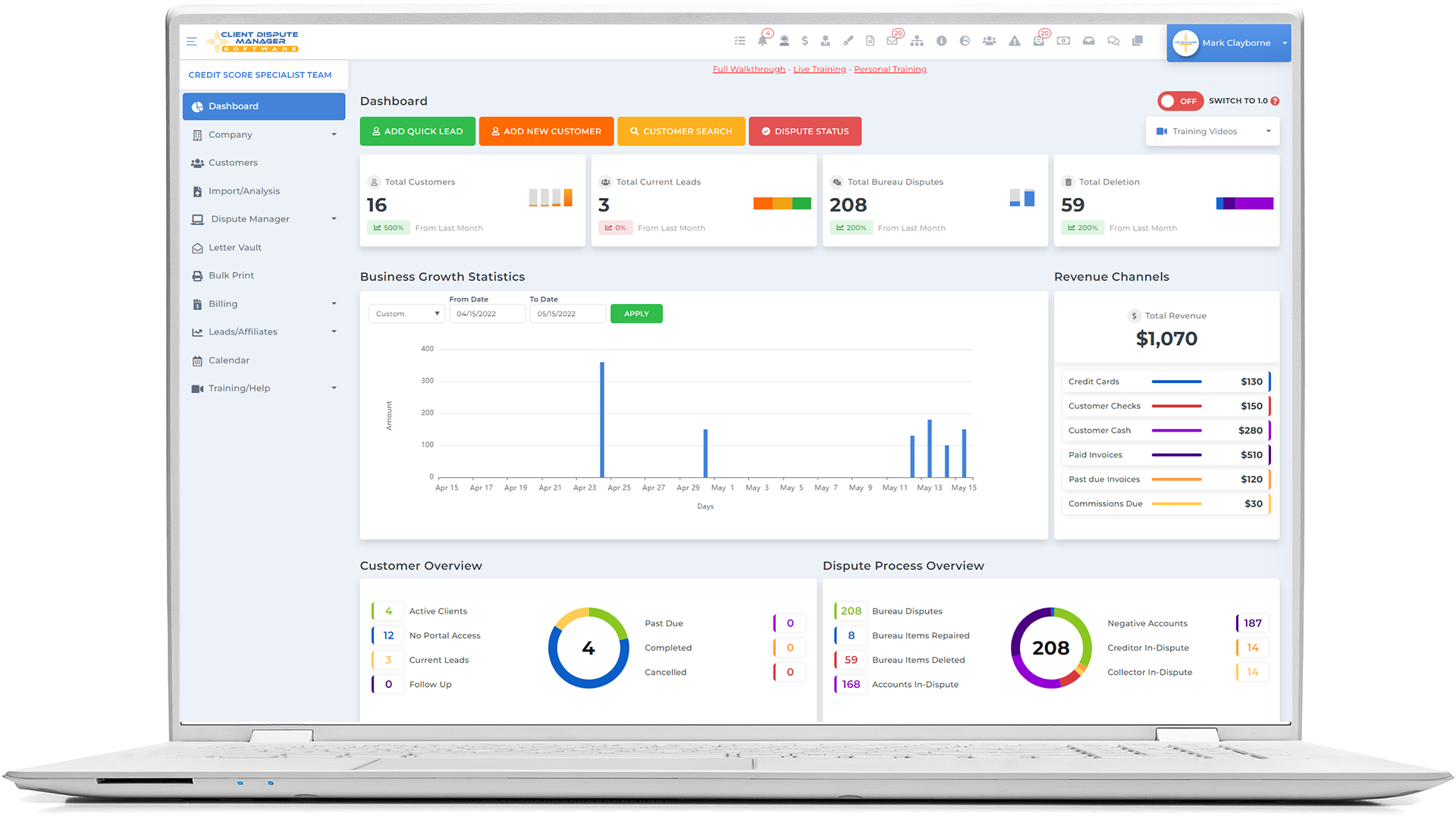The image size is (1456, 819).
Task: Click the warning triangle icon
Action: pyautogui.click(x=1014, y=41)
